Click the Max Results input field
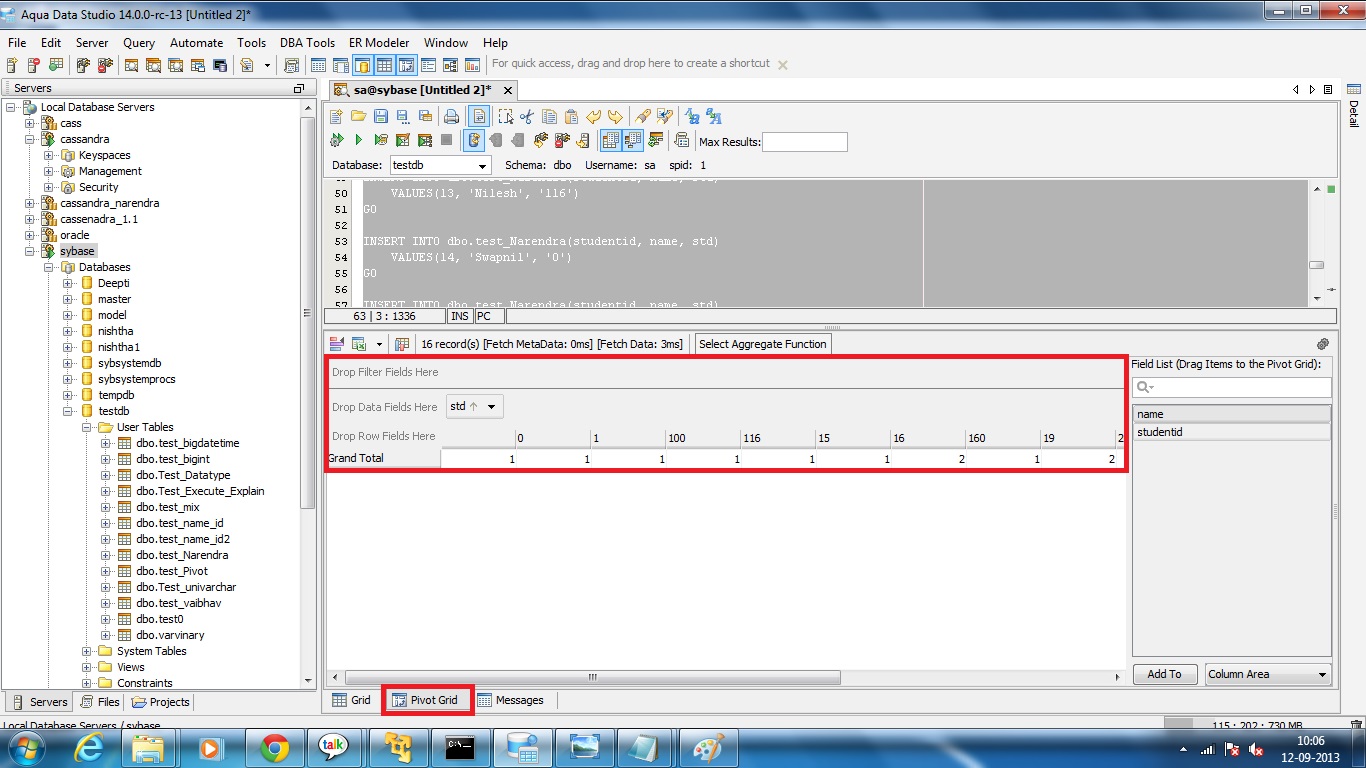The height and width of the screenshot is (768, 1366). (805, 142)
